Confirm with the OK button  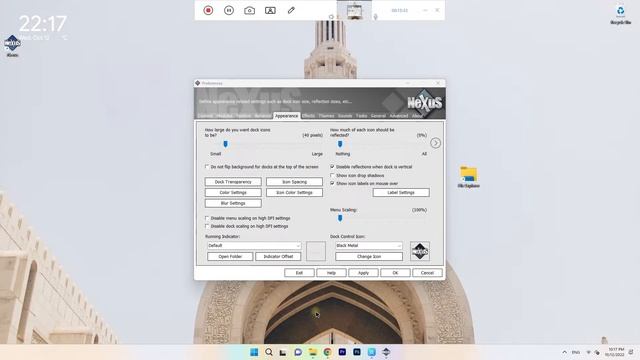click(x=395, y=273)
